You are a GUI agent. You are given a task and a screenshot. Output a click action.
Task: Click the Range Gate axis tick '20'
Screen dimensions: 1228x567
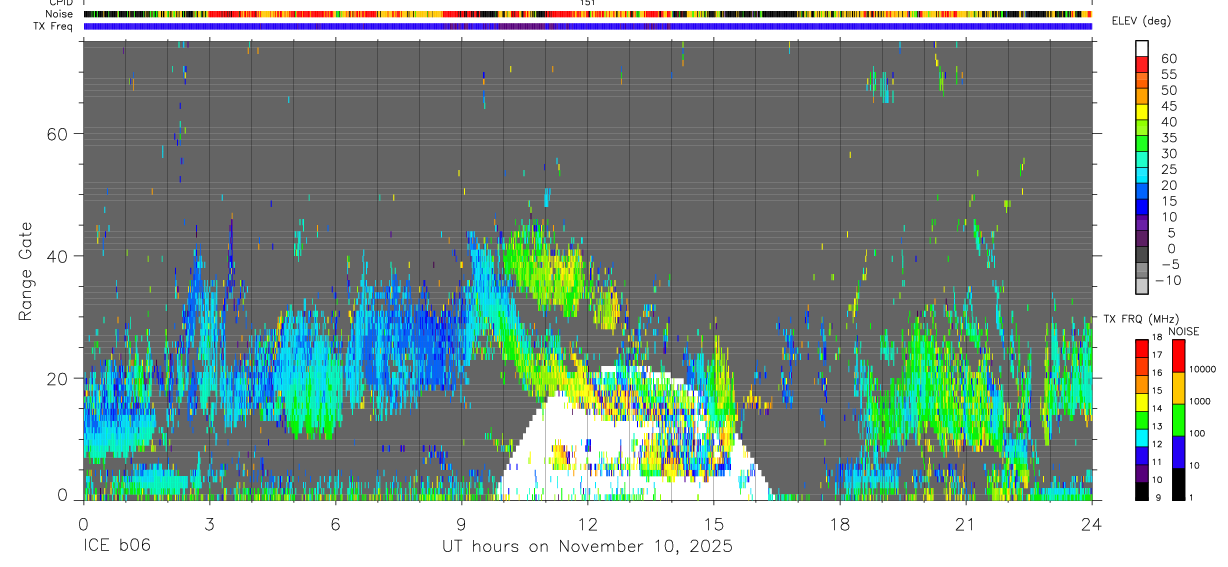58,378
